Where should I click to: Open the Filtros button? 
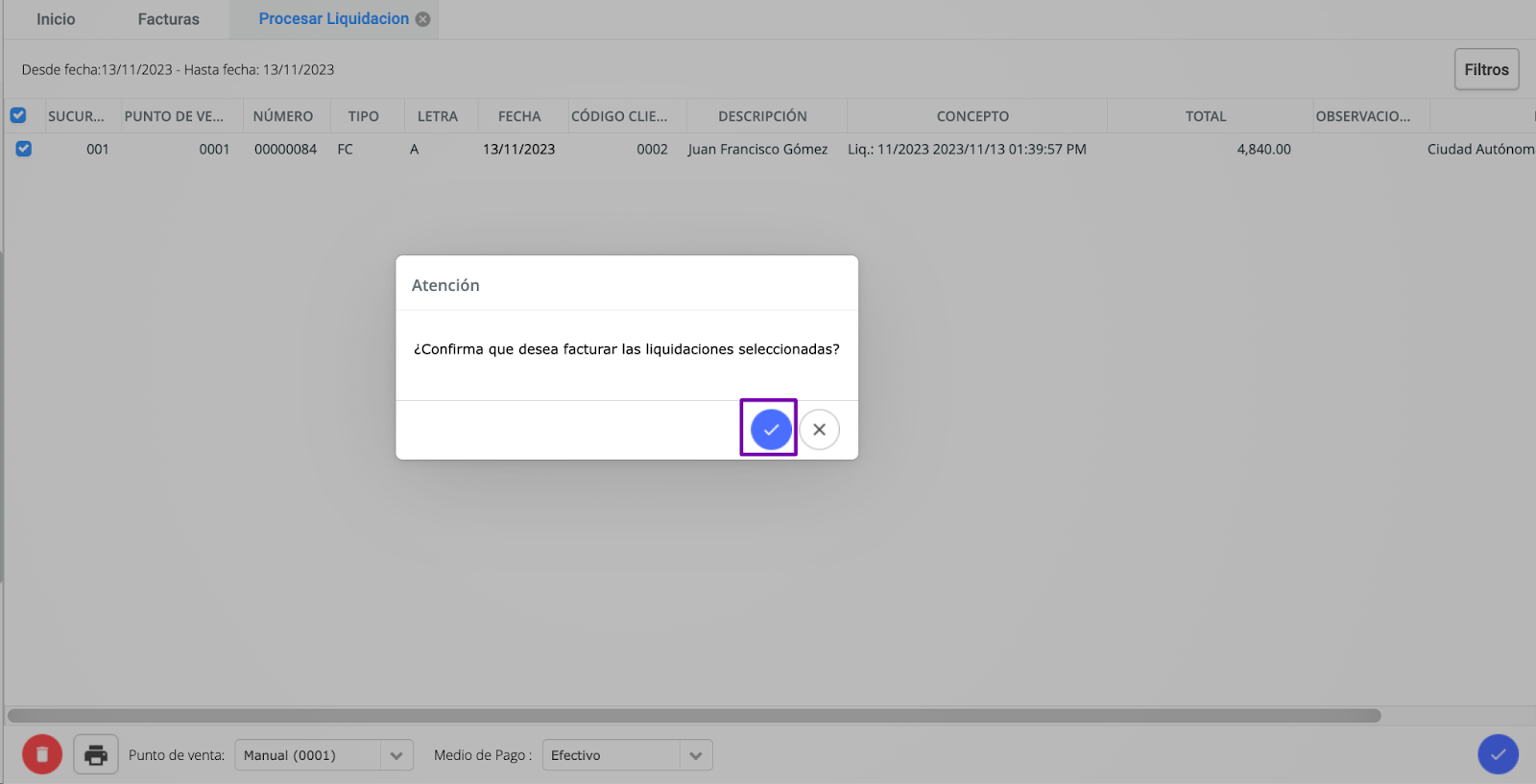pyautogui.click(x=1486, y=69)
